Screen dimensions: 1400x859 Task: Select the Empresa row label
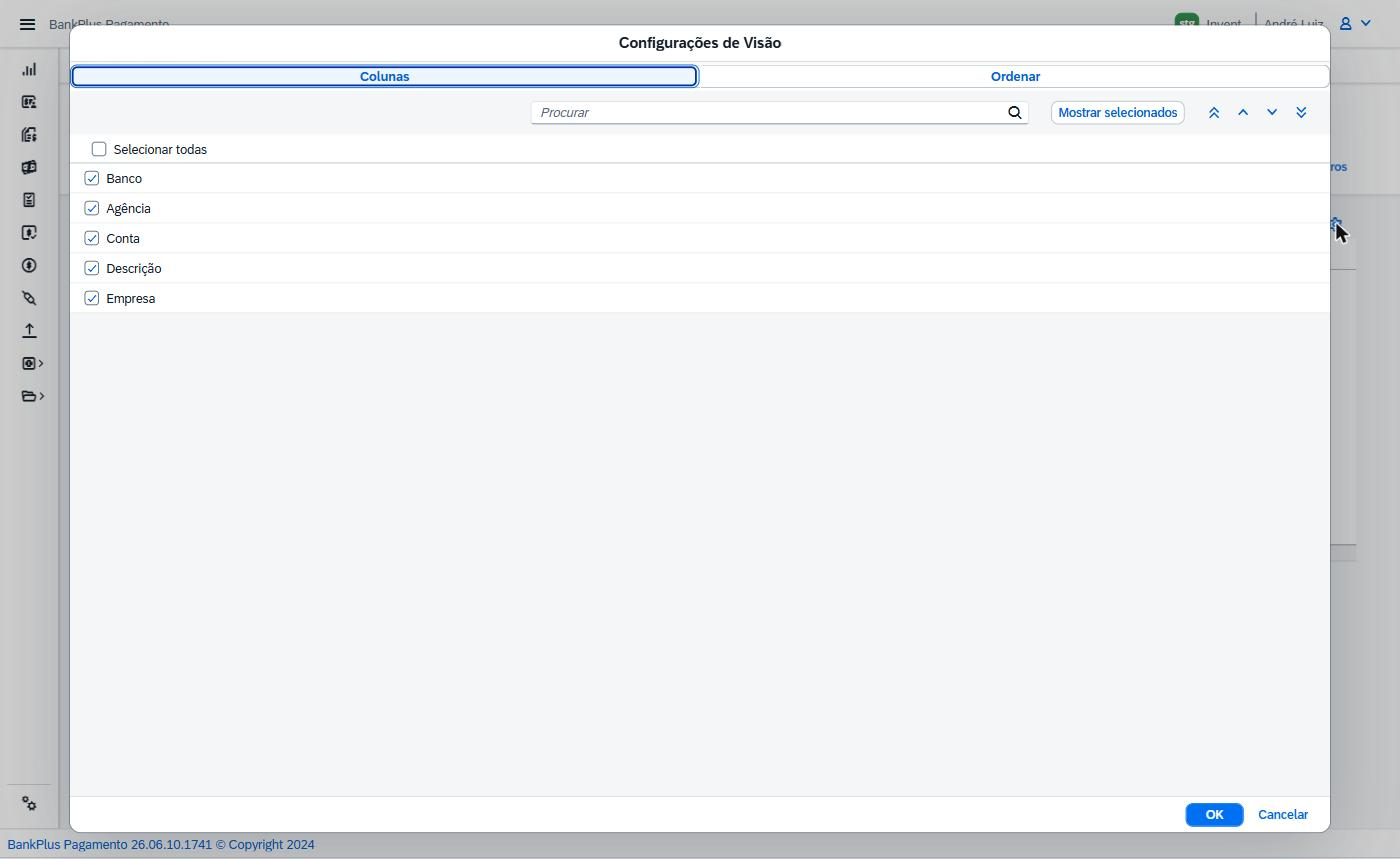click(131, 298)
